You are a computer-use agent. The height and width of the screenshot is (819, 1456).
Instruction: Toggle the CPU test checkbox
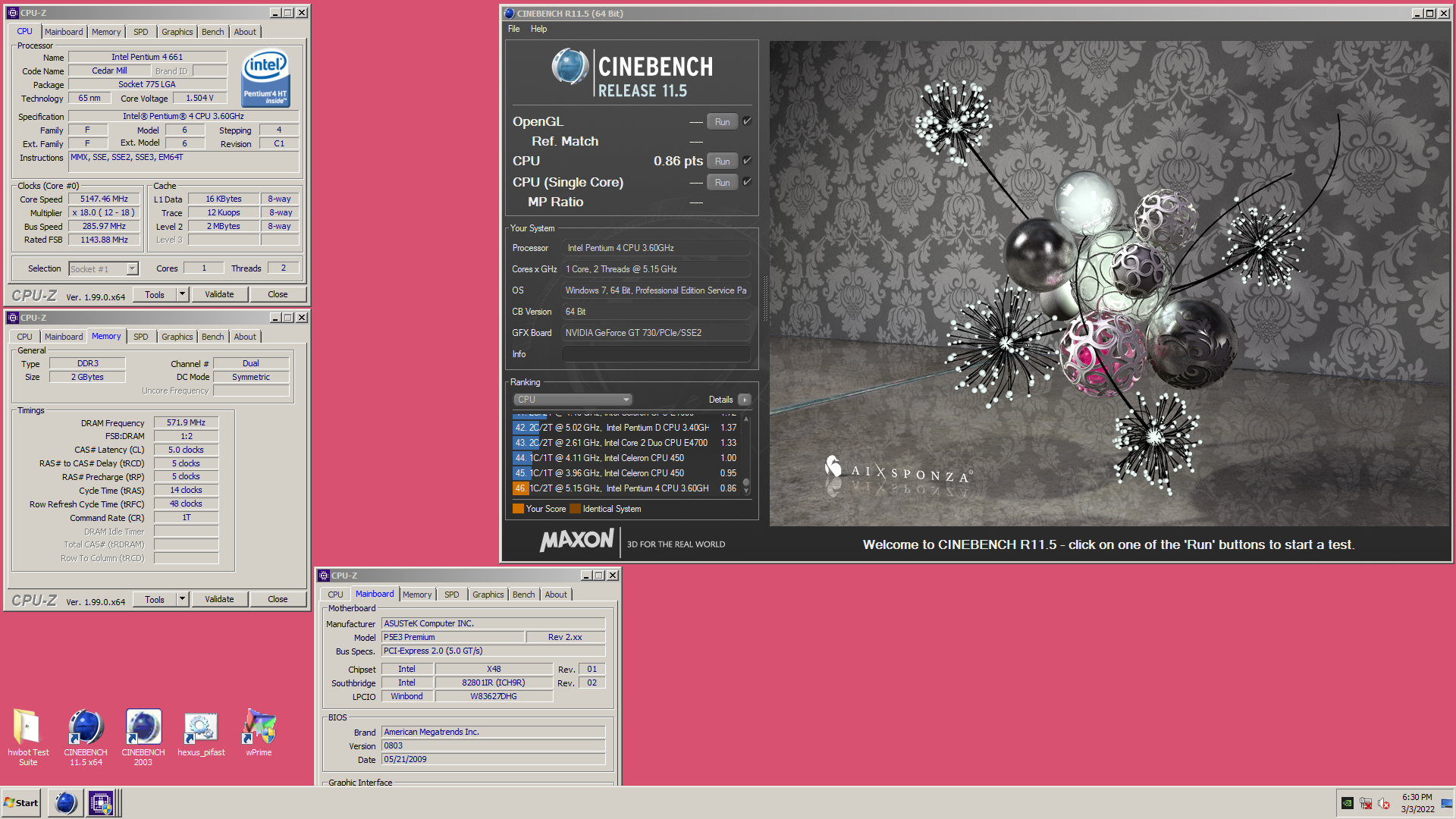747,161
